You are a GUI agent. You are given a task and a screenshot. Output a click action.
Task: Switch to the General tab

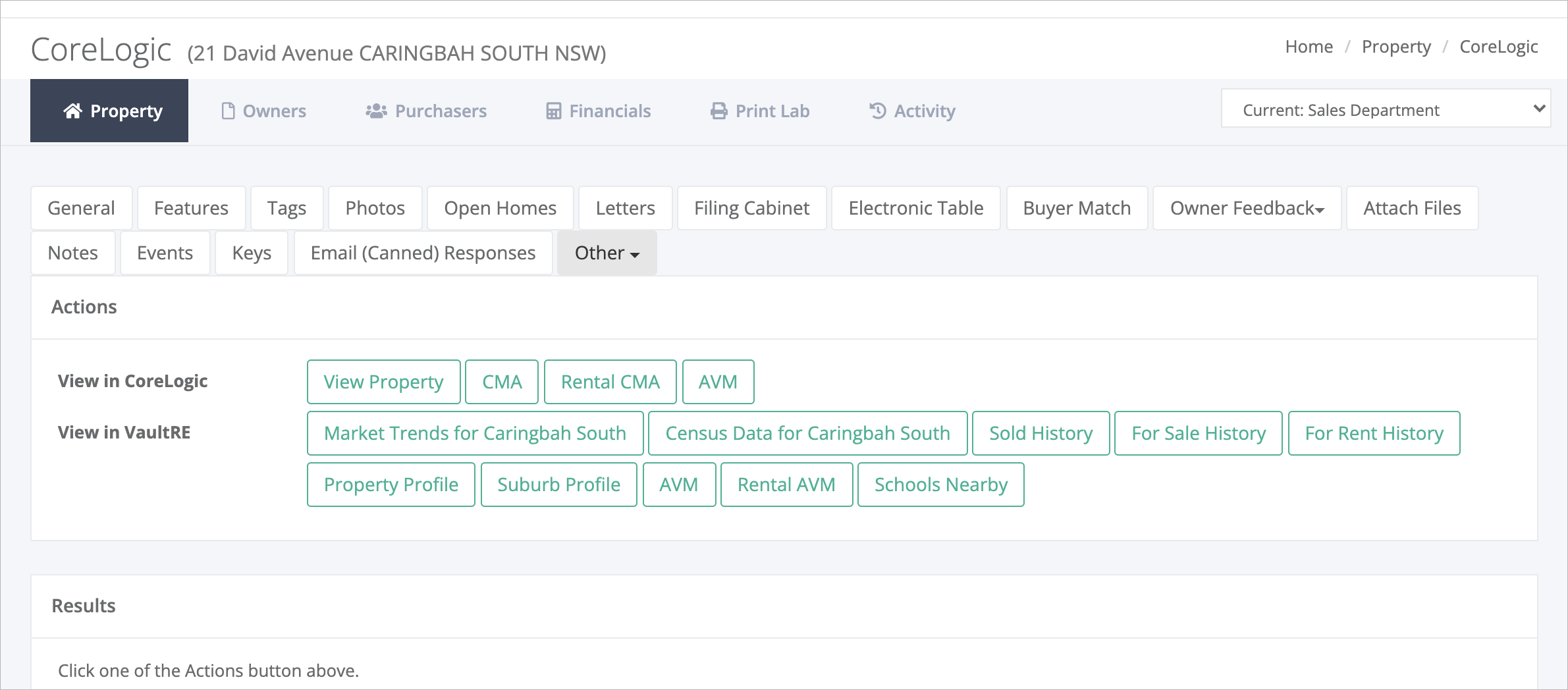tap(81, 208)
